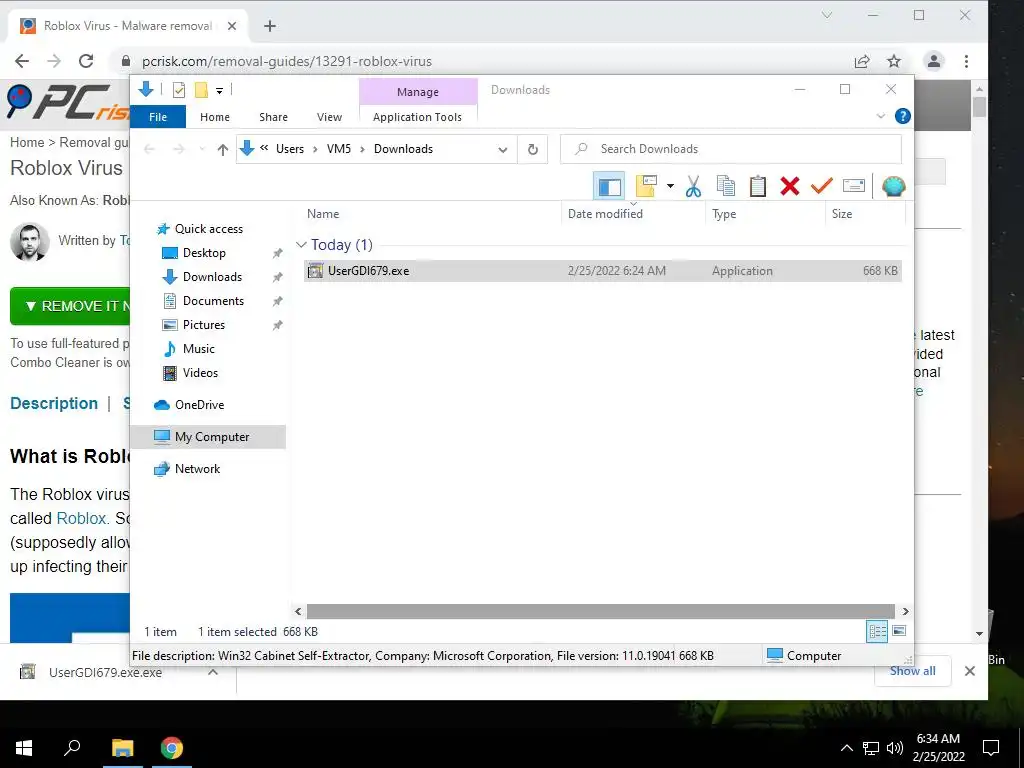The height and width of the screenshot is (768, 1024).
Task: Go up one folder level arrow
Action: point(223,150)
